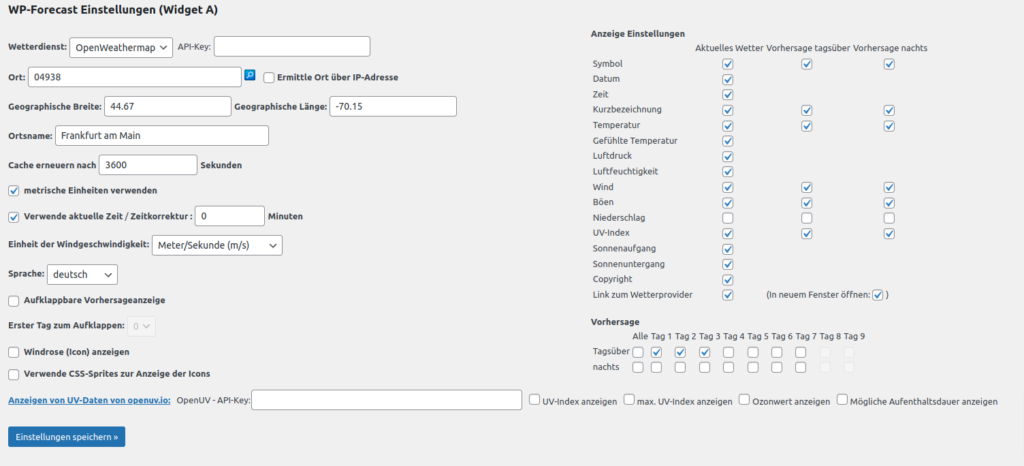
Task: Check the Ozonwert anzeigen checkbox
Action: (x=744, y=399)
